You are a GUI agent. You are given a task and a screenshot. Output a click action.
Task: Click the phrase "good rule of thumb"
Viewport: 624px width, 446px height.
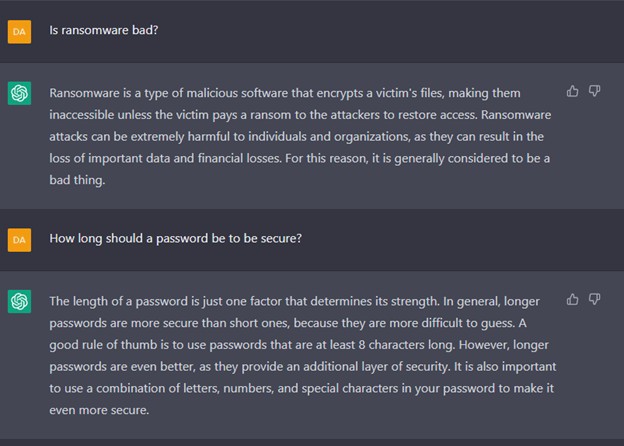(103, 345)
